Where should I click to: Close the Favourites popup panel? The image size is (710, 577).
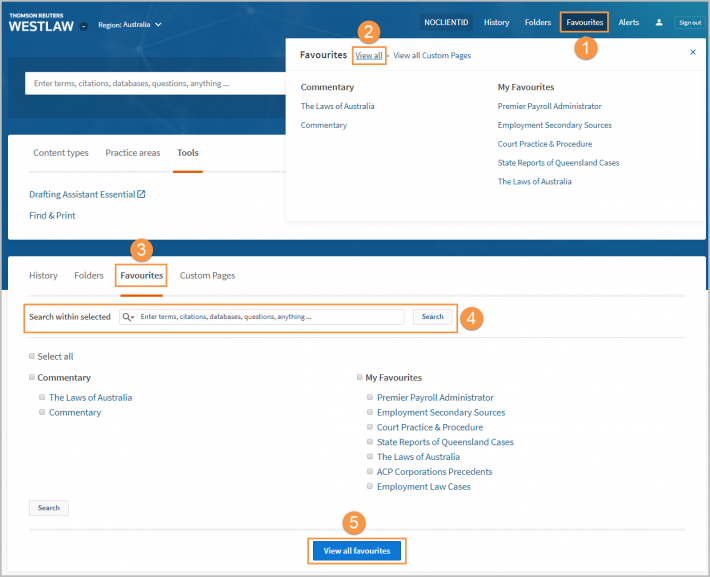coord(692,52)
